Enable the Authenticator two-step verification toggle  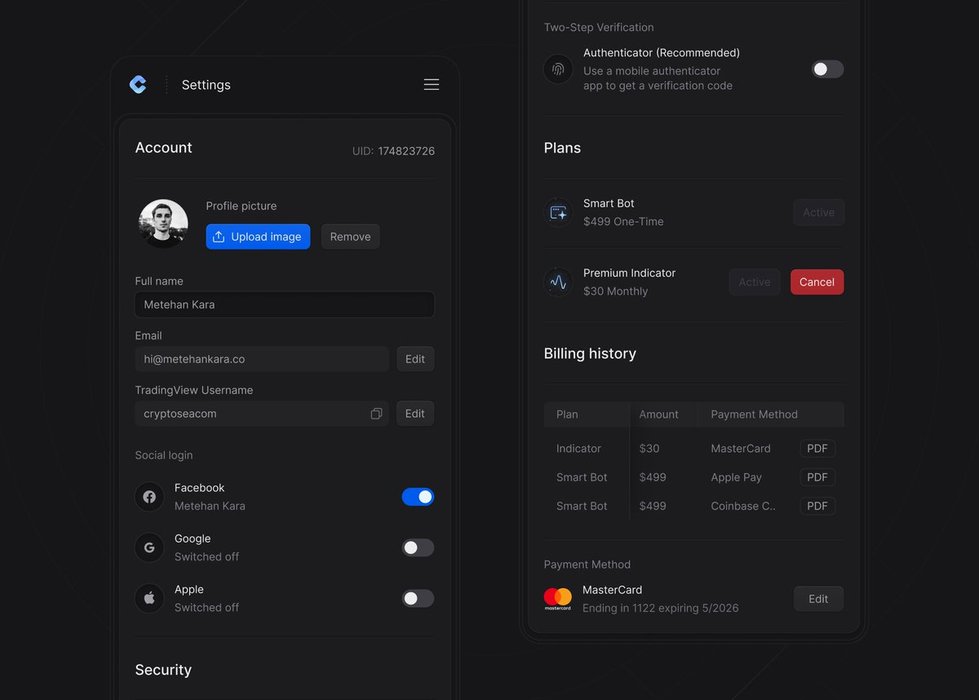(x=827, y=69)
